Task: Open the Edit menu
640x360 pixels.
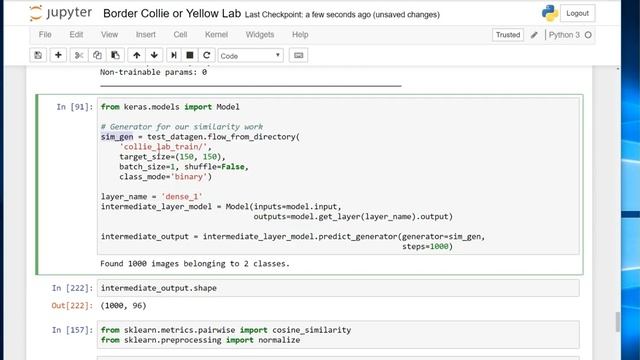Action: (76, 35)
